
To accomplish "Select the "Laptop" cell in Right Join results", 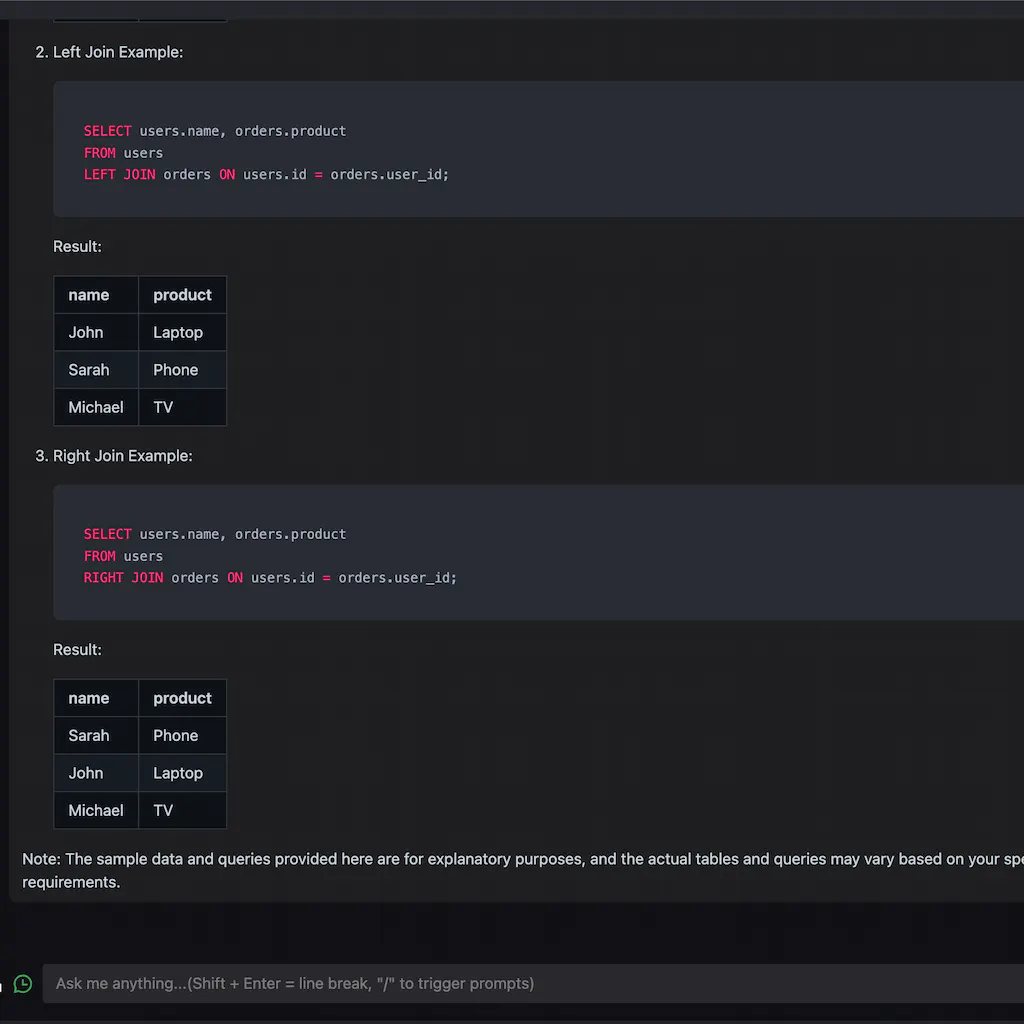I will tap(178, 773).
